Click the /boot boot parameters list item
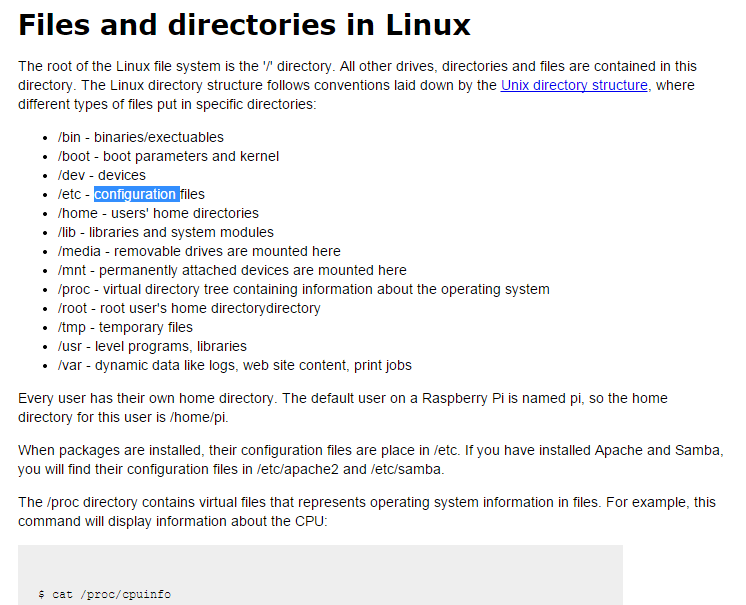746x605 pixels. point(168,156)
